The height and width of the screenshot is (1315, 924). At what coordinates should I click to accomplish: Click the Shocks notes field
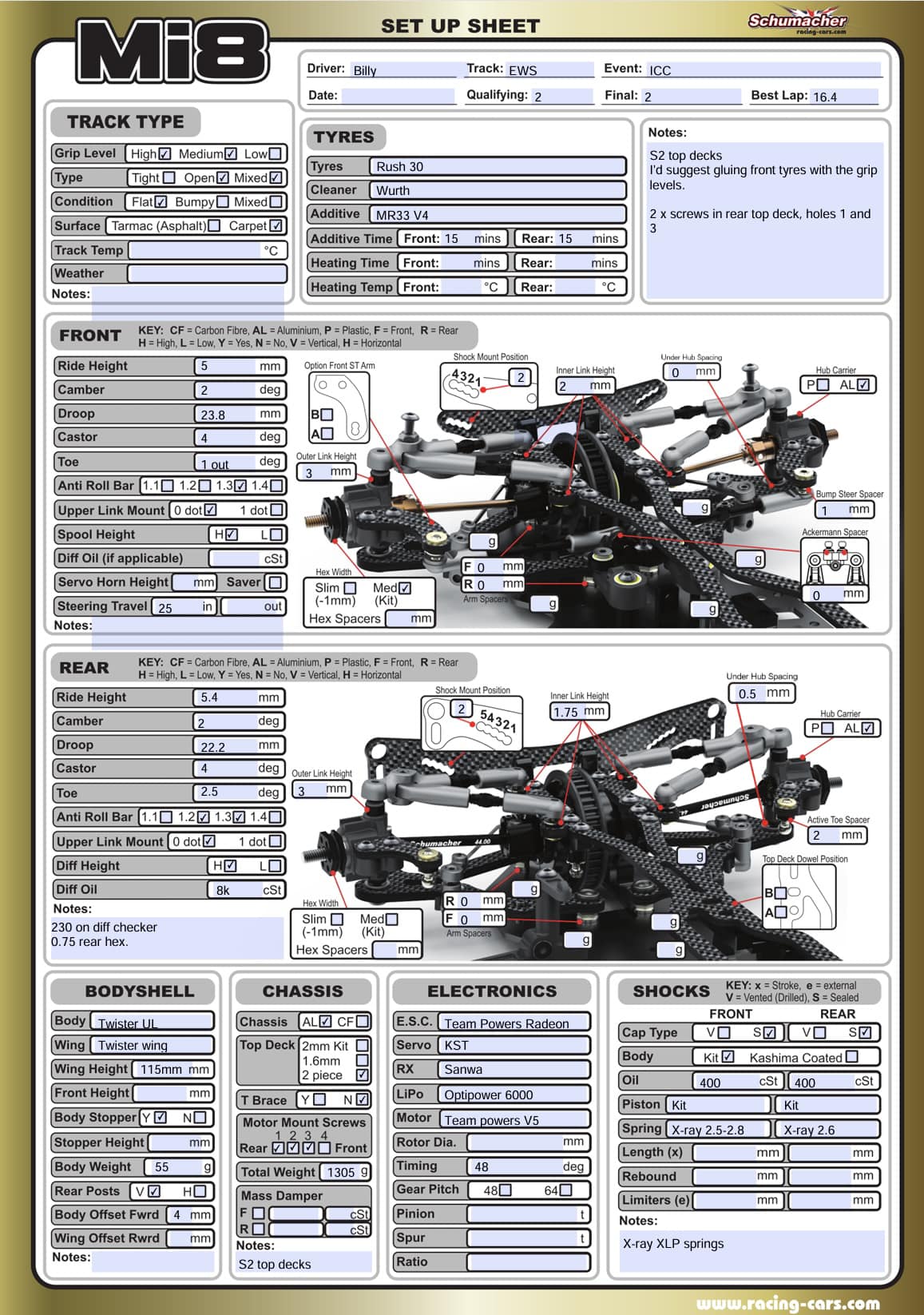pyautogui.click(x=751, y=1250)
